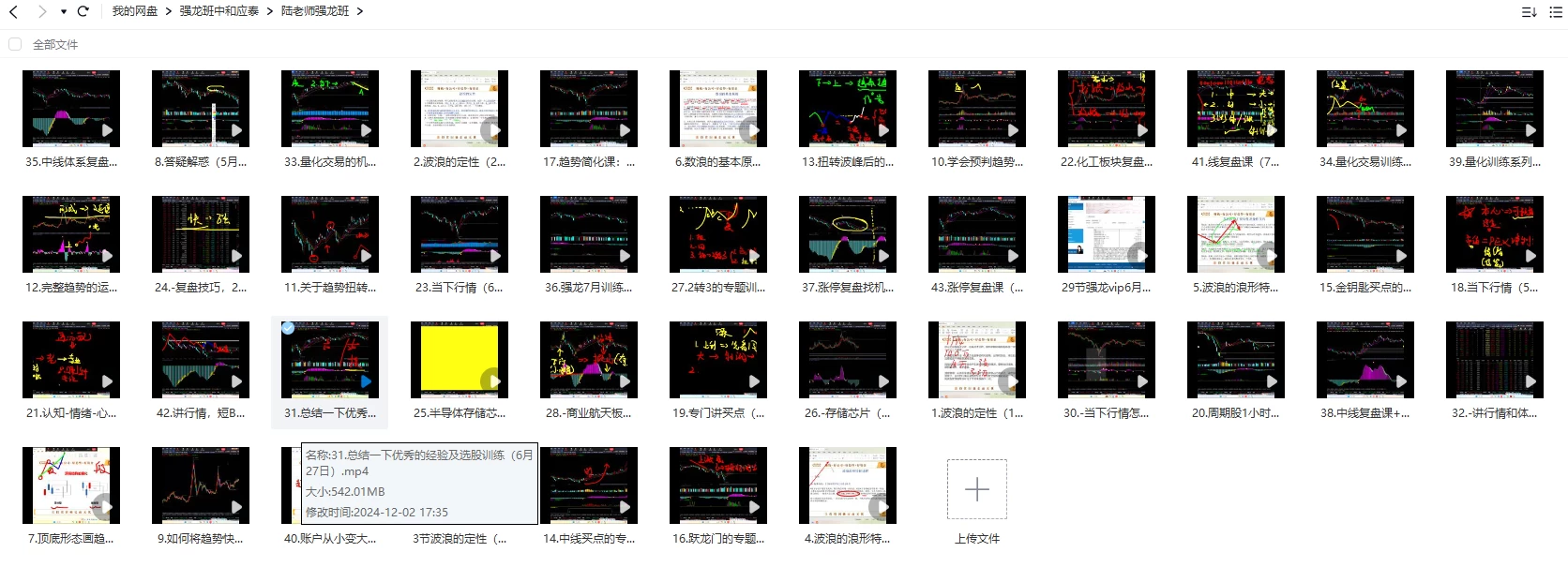1568x582 pixels.
Task: Click the 上传文件 label
Action: tap(977, 539)
